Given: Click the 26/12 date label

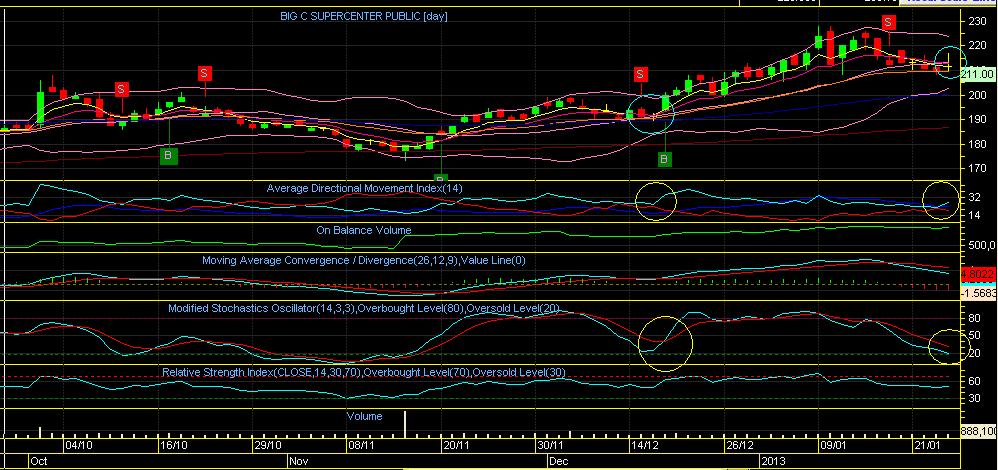Looking at the screenshot, I should [740, 445].
